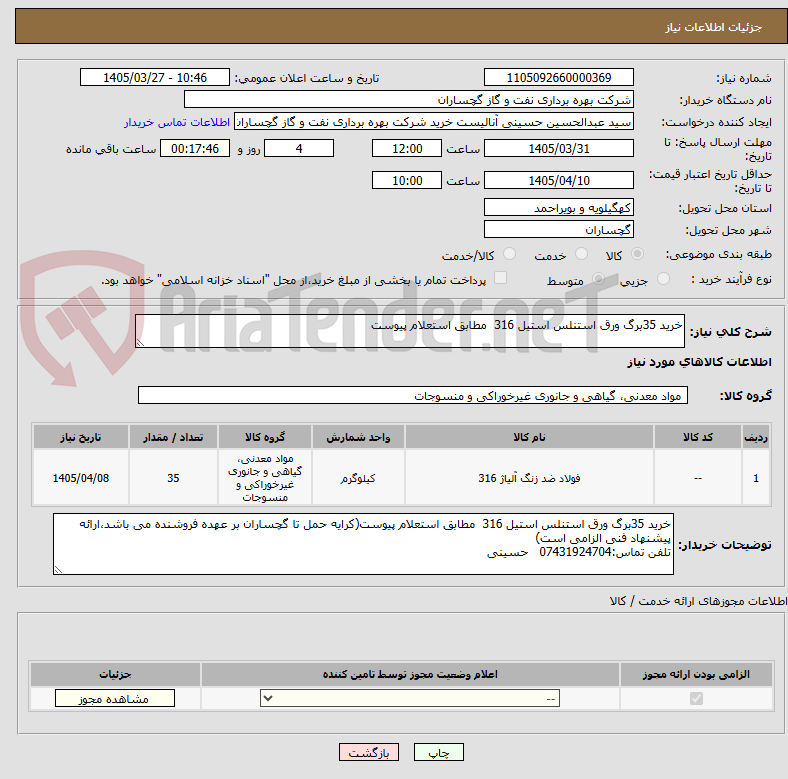Click the فولاد ضد زنگ آلیاژ 316 cell
The image size is (788, 779).
pyautogui.click(x=529, y=477)
